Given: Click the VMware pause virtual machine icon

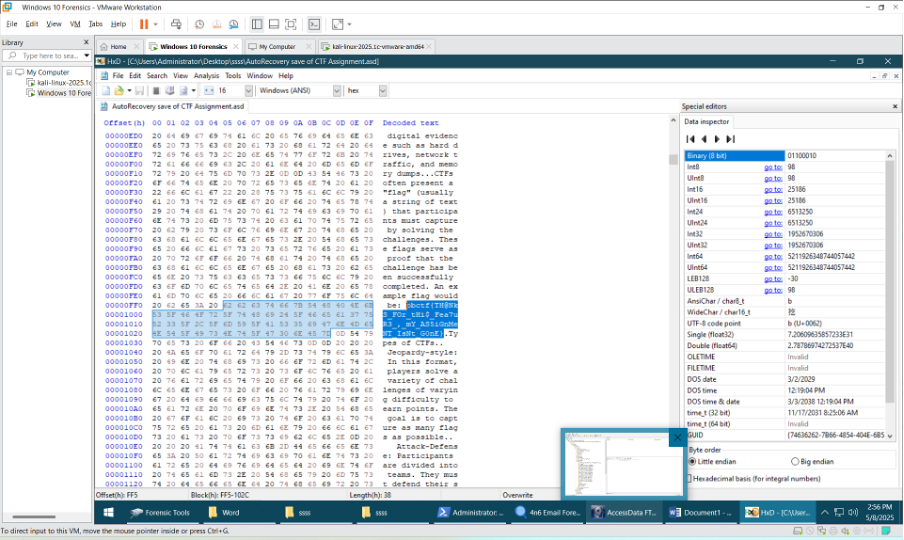Looking at the screenshot, I should coord(144,24).
